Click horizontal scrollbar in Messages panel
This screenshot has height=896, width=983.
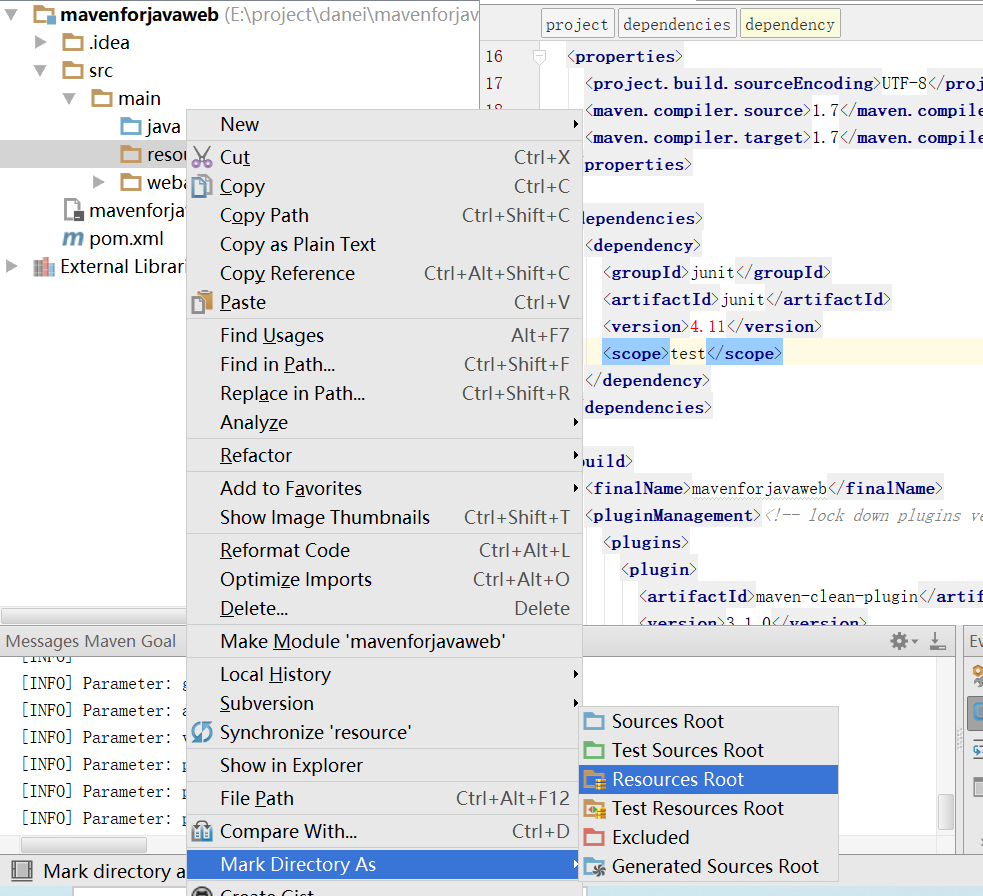click(83, 845)
